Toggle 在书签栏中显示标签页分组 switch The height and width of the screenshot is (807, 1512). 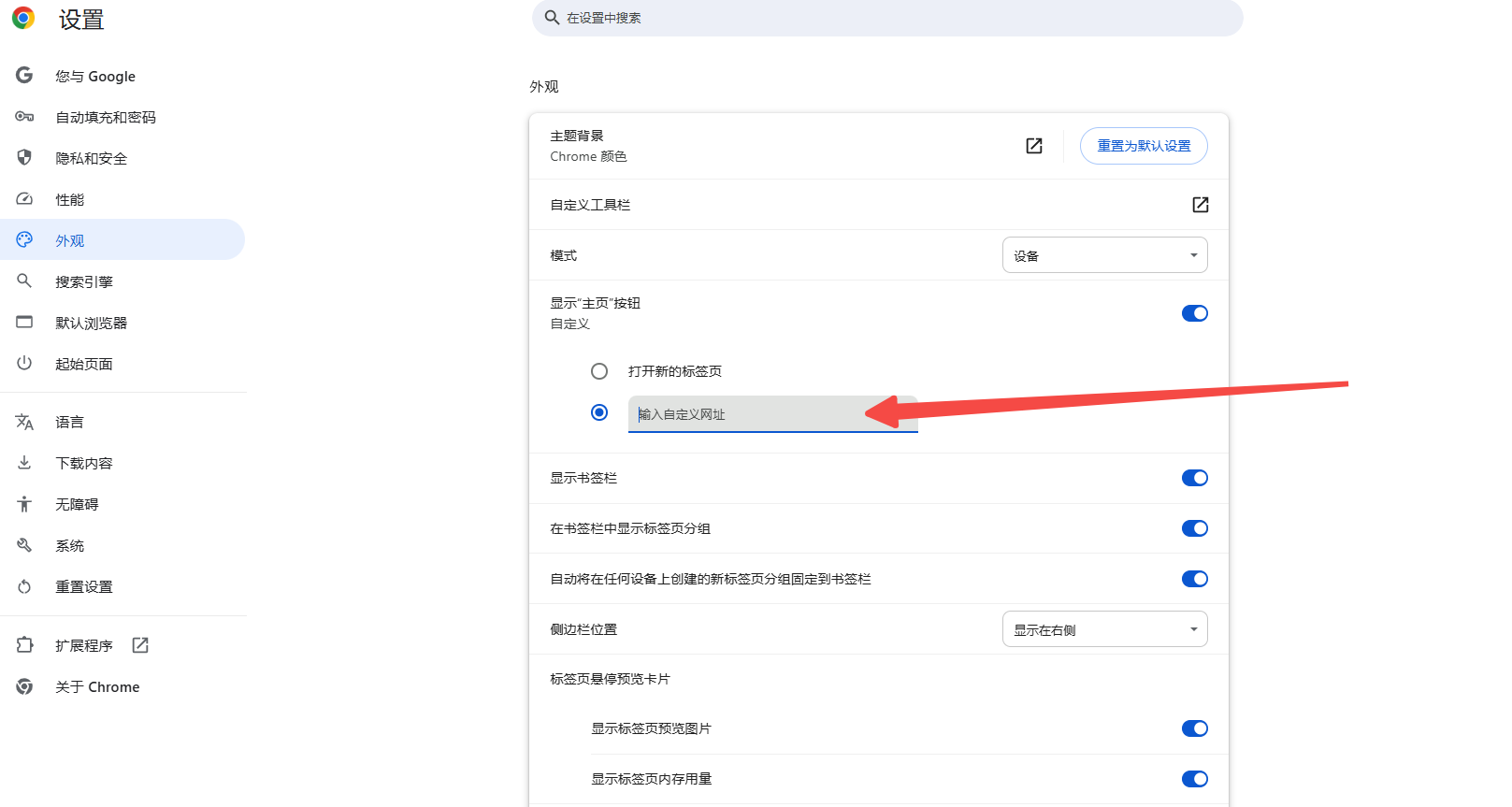point(1195,528)
